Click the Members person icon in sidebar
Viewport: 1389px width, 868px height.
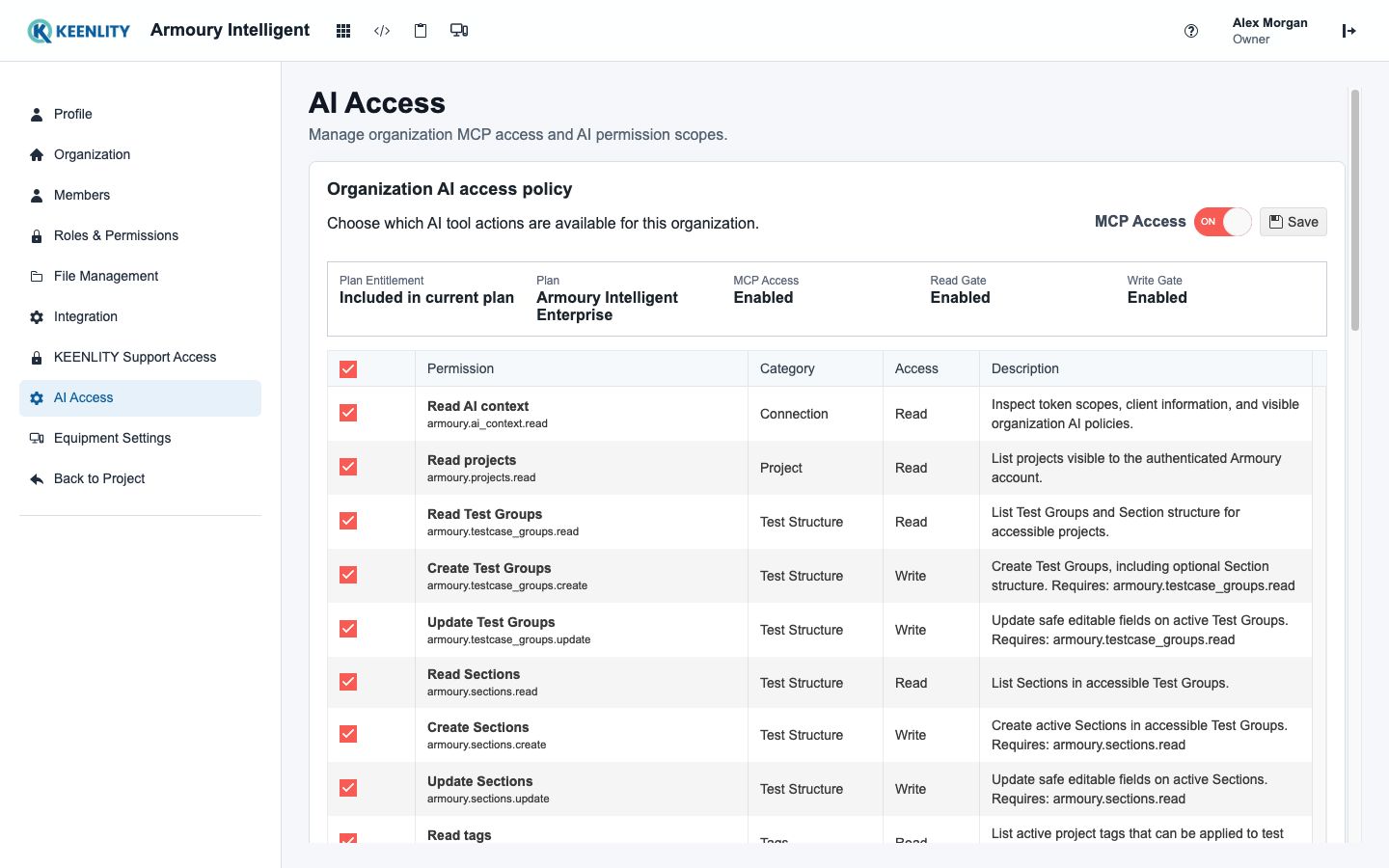[x=37, y=195]
